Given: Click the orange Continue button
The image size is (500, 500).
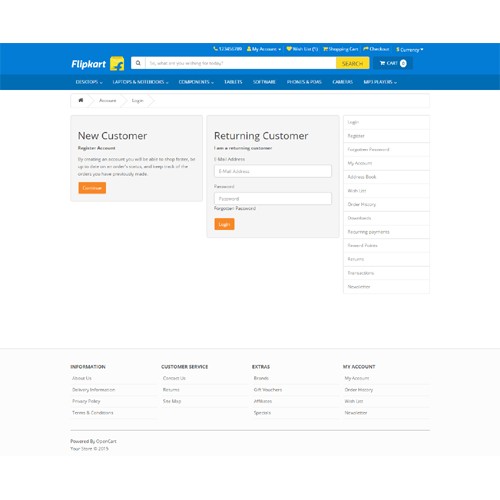Looking at the screenshot, I should [92, 188].
